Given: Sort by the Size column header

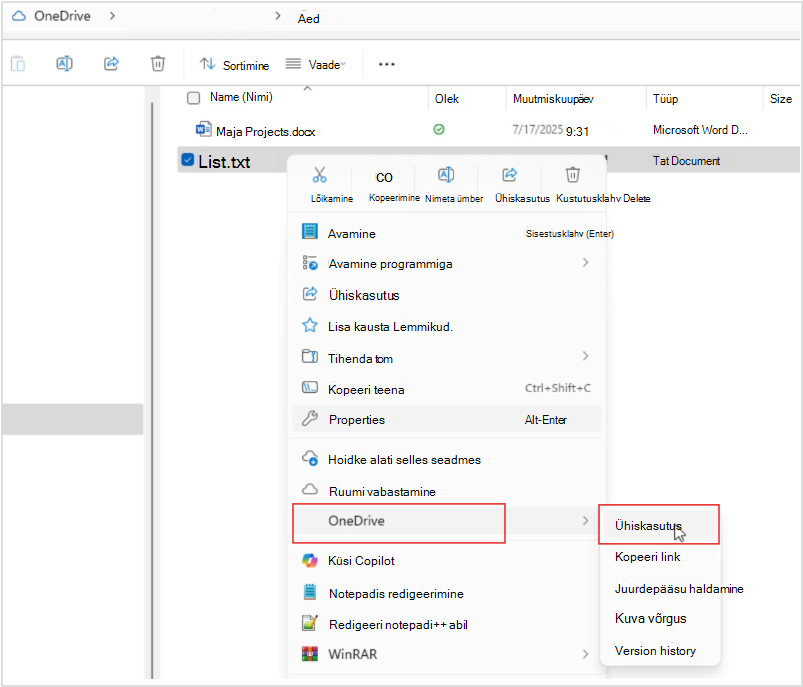Looking at the screenshot, I should [x=780, y=99].
